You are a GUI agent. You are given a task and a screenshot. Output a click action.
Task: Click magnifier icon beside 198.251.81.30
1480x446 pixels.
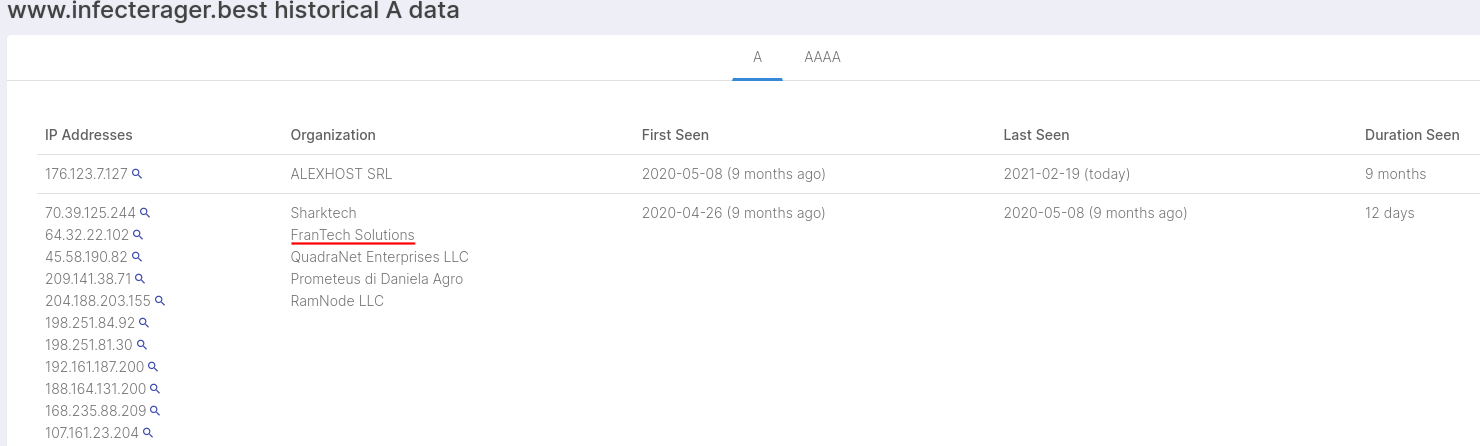(142, 345)
